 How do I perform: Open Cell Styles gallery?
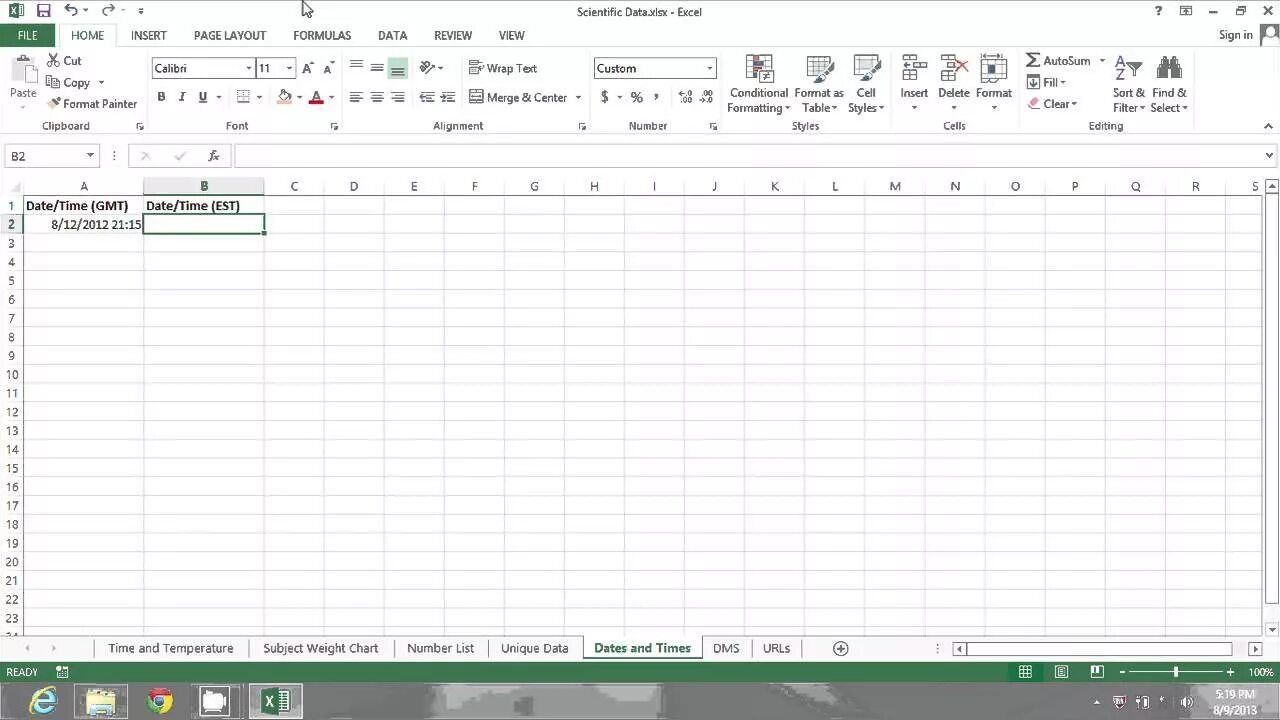click(x=866, y=84)
